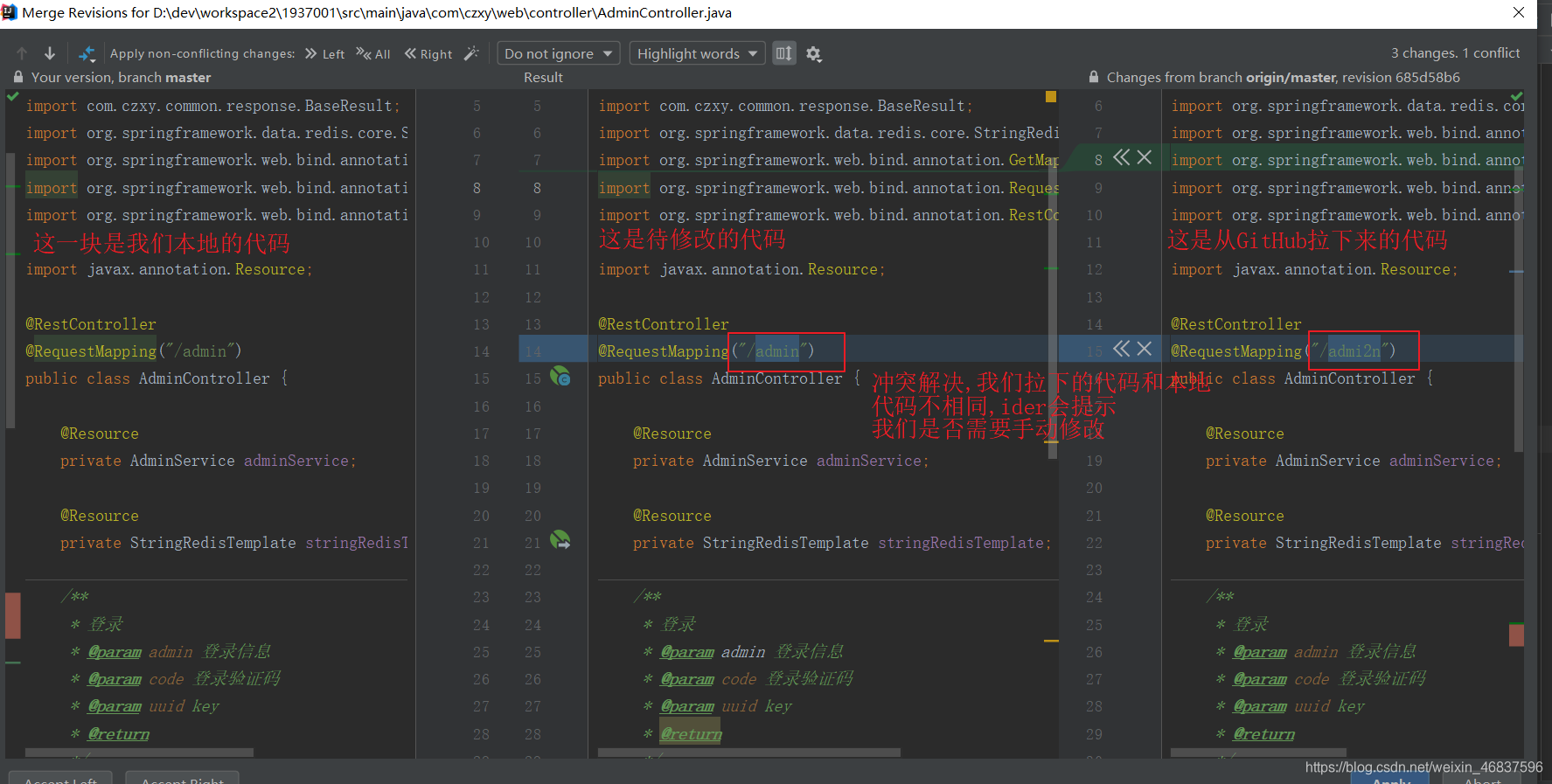Screen dimensions: 1552x784
Task: Click green checkmark in right pane corner
Action: point(1517,96)
